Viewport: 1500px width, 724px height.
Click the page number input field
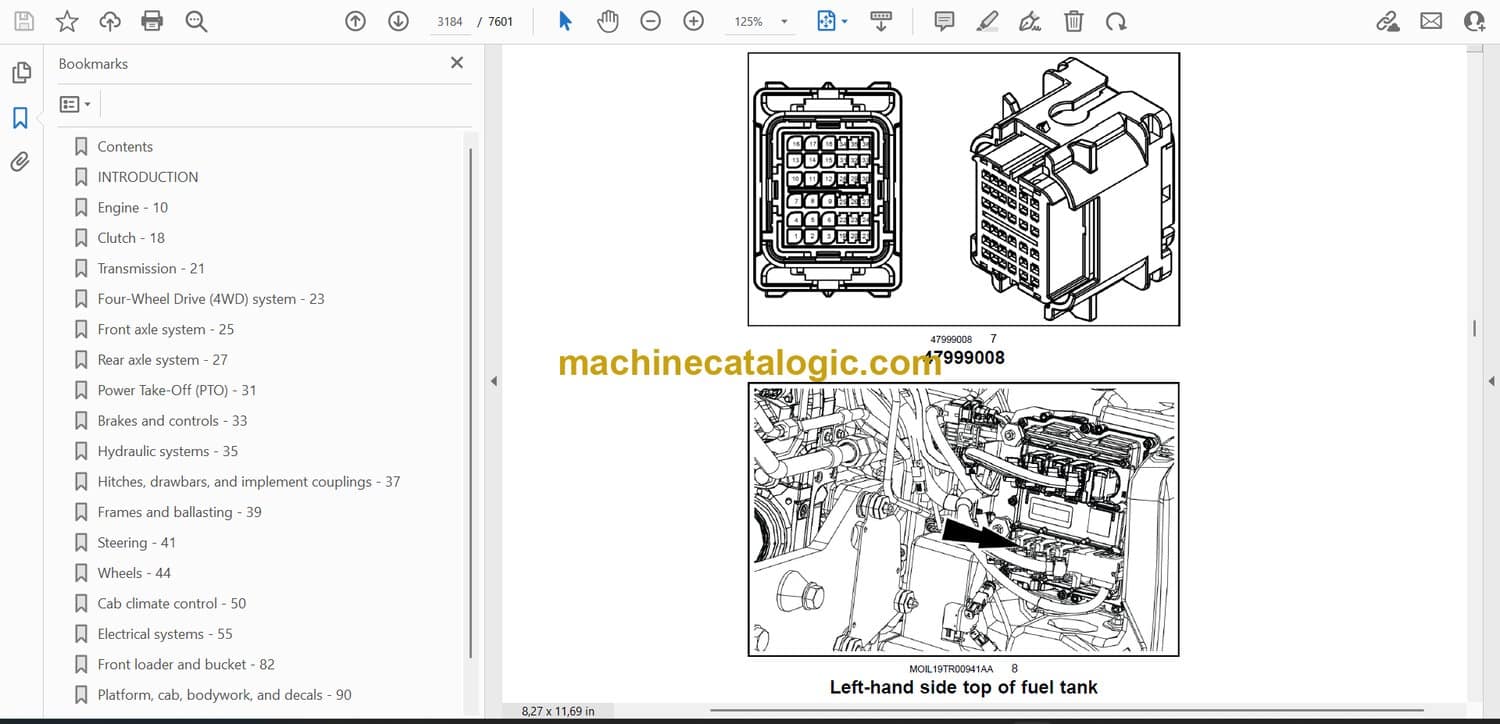pos(450,21)
